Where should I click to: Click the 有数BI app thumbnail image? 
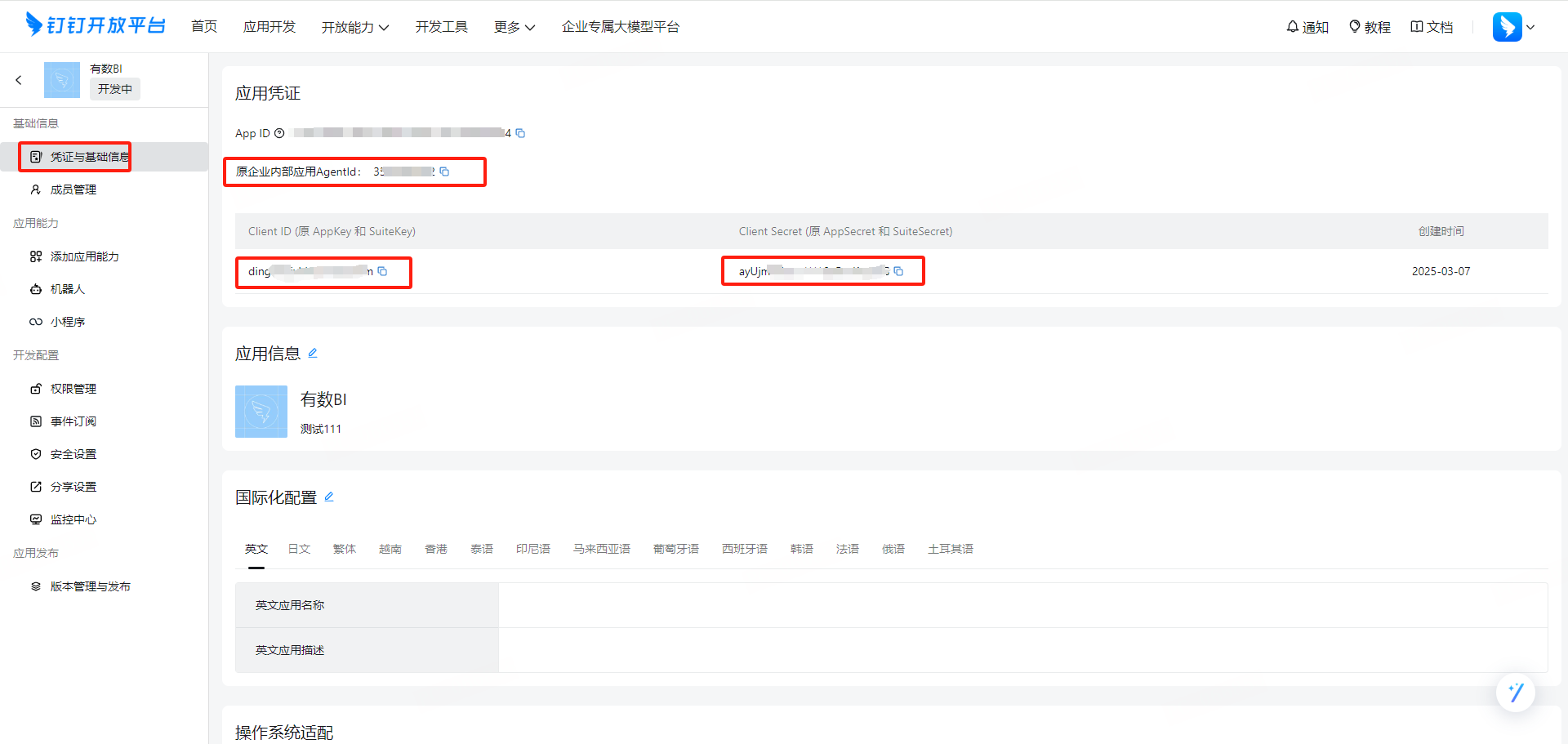coord(261,412)
